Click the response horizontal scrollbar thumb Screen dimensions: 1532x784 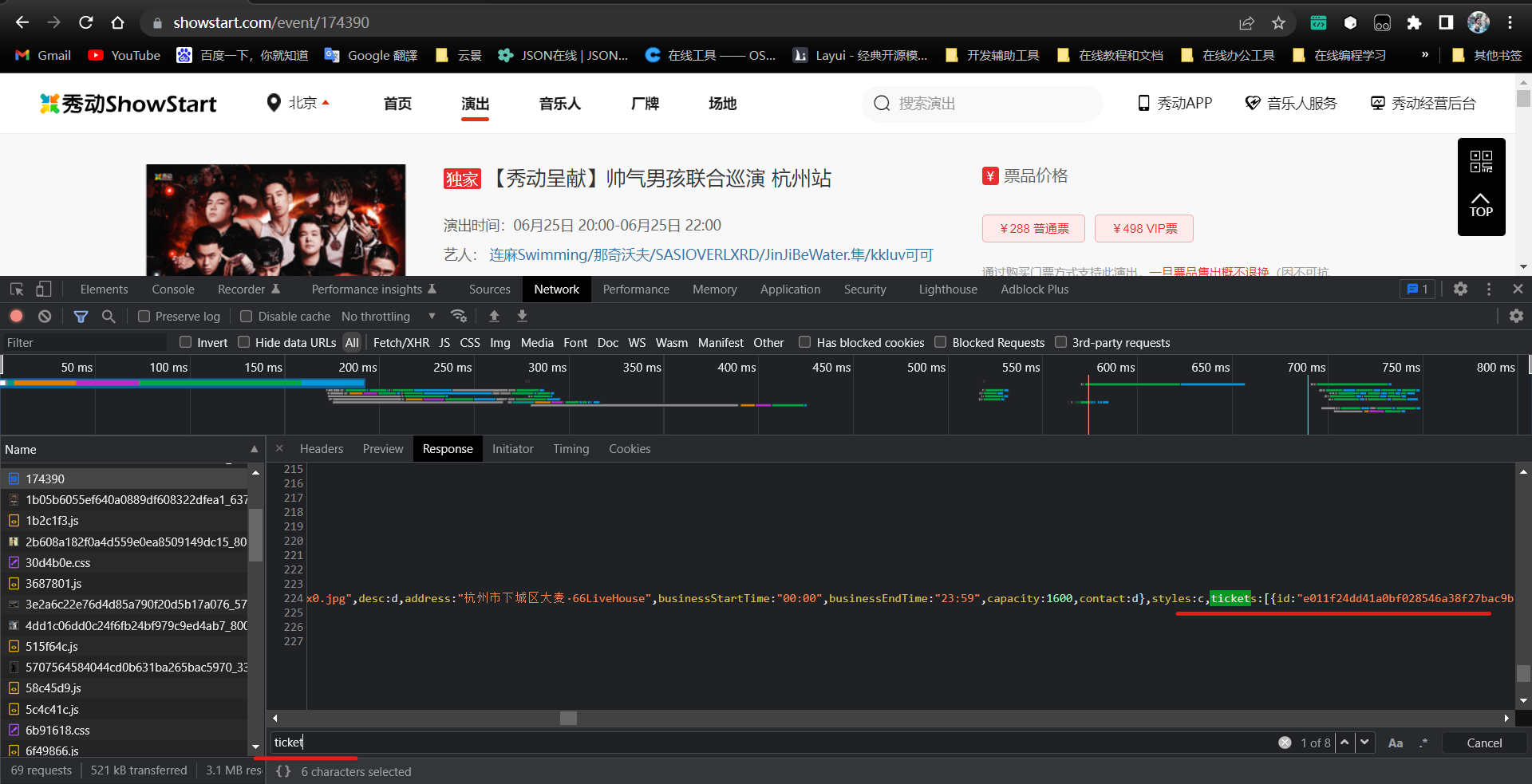[x=568, y=718]
